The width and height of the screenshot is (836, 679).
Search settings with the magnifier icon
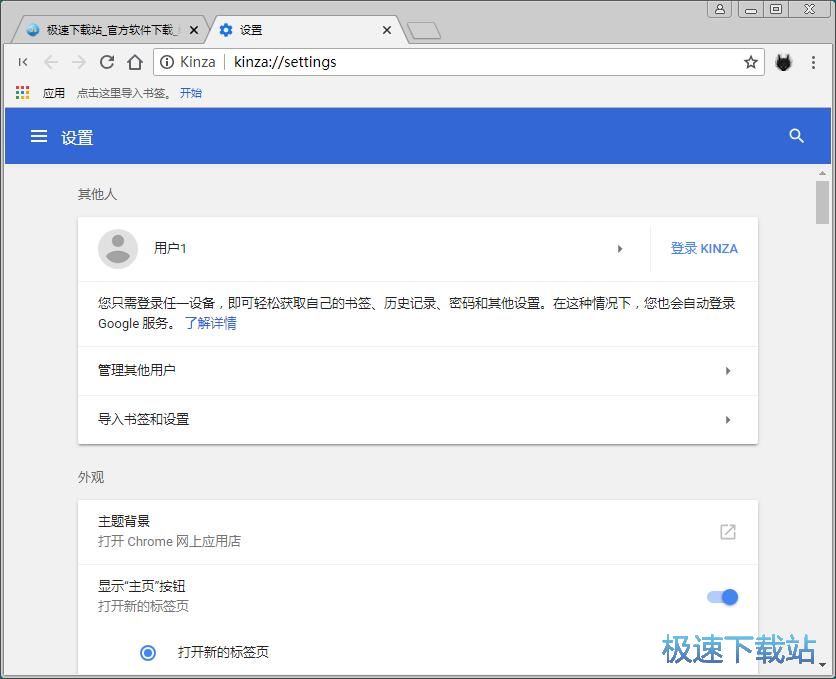pos(797,136)
